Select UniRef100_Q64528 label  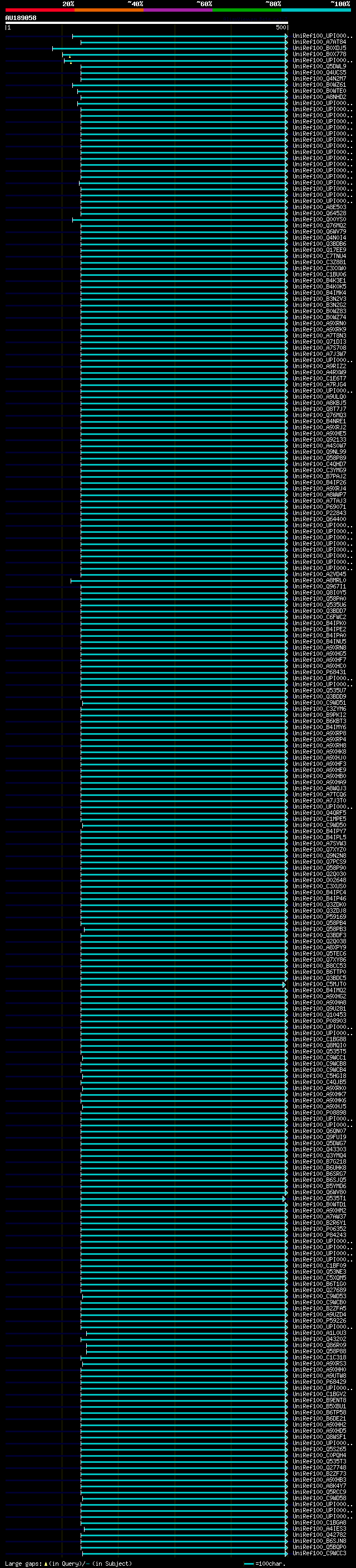click(x=319, y=213)
